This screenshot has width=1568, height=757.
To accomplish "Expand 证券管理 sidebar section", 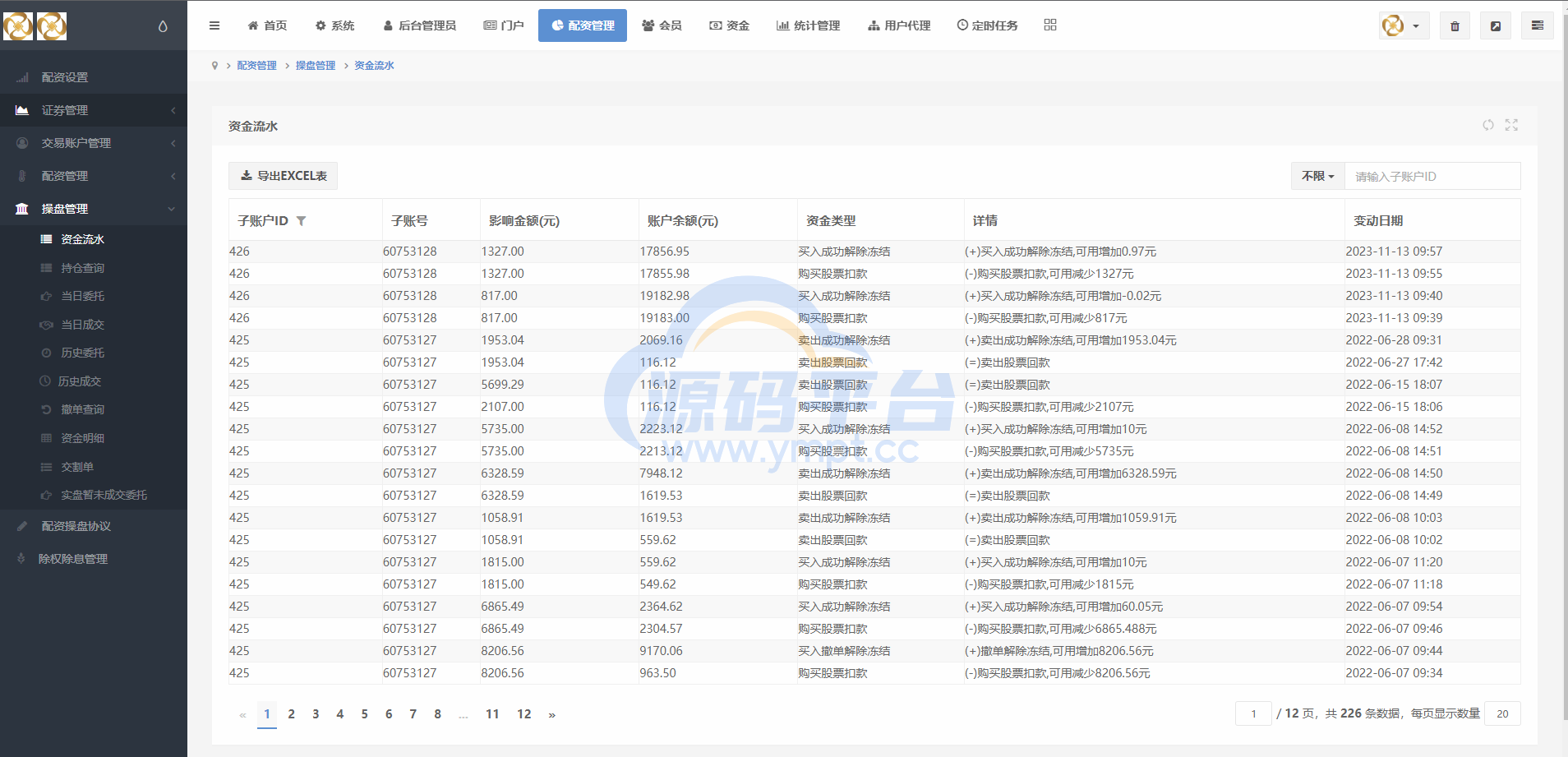I will pos(94,110).
